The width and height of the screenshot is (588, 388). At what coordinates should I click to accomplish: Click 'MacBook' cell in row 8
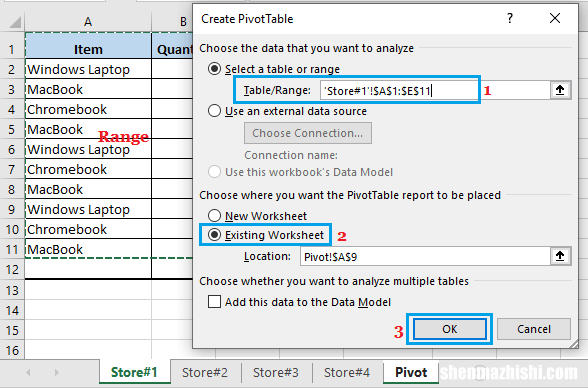88,189
